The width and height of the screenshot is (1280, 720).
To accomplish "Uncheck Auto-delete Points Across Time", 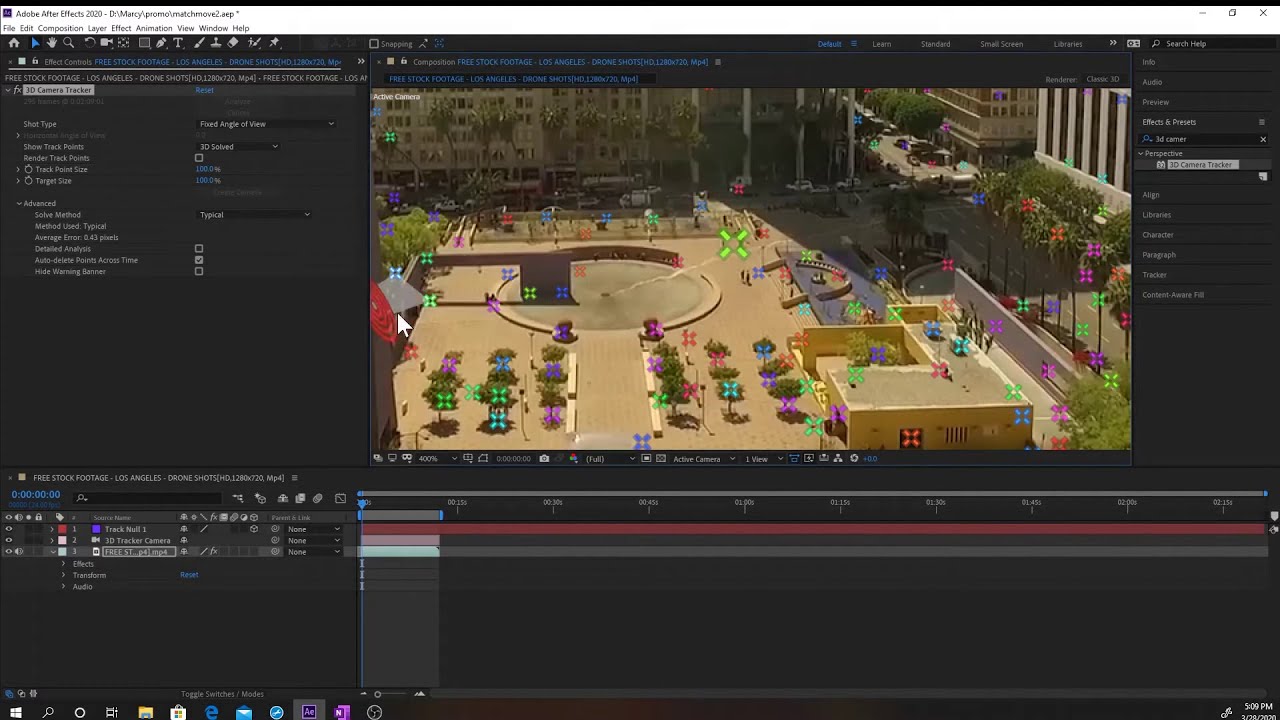I will pos(199,260).
